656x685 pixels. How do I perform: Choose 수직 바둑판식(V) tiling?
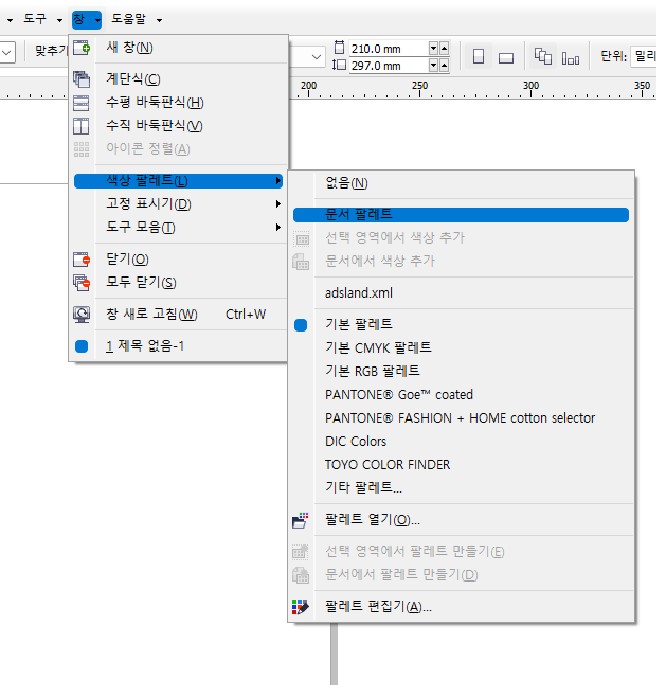[x=178, y=126]
